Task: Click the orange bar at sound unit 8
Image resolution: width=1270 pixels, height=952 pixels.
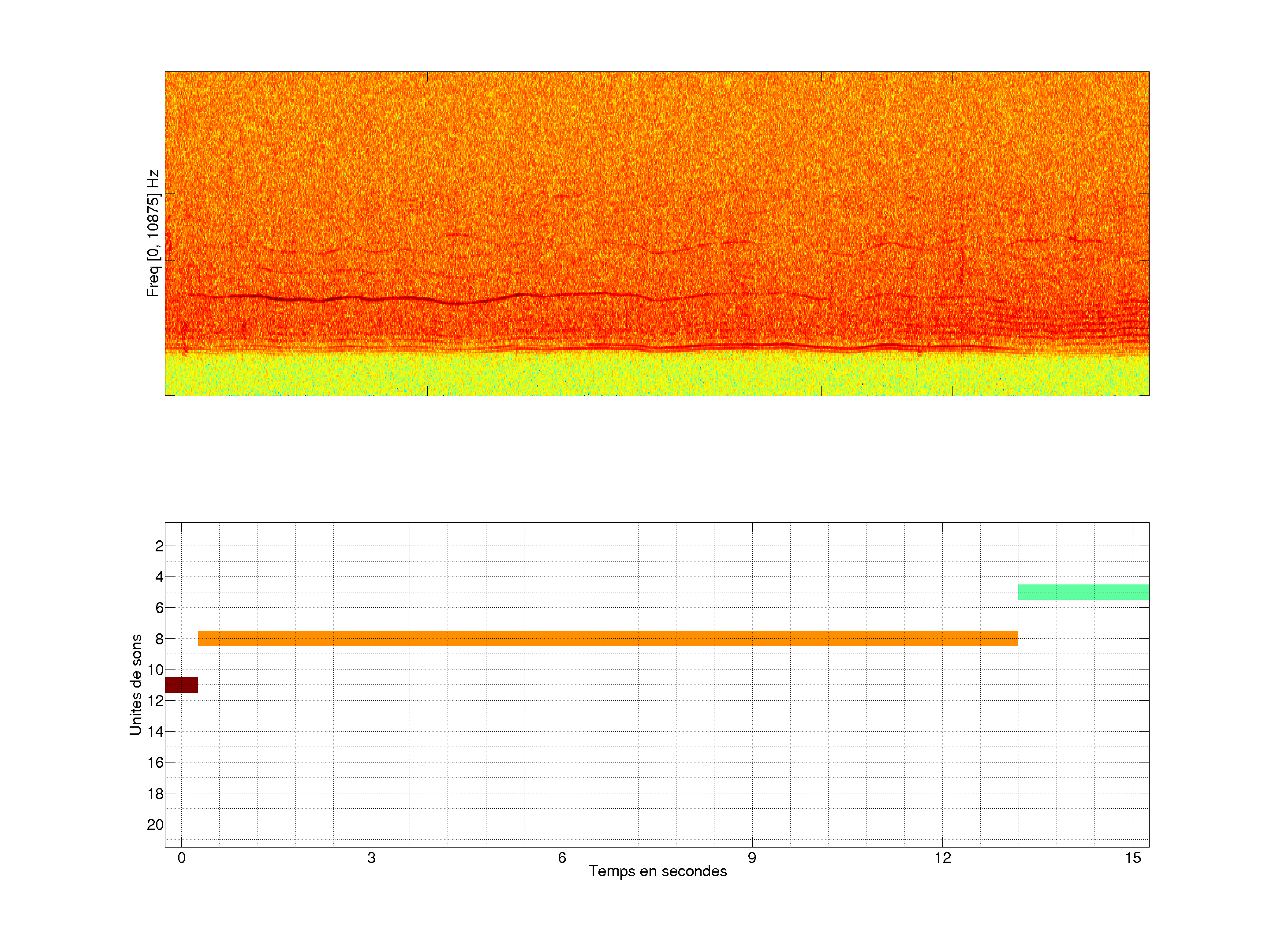Action: coord(608,638)
